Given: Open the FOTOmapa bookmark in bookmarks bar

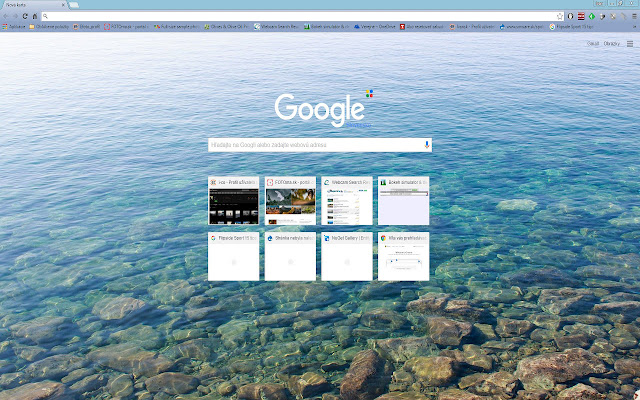Looking at the screenshot, I should coord(126,27).
